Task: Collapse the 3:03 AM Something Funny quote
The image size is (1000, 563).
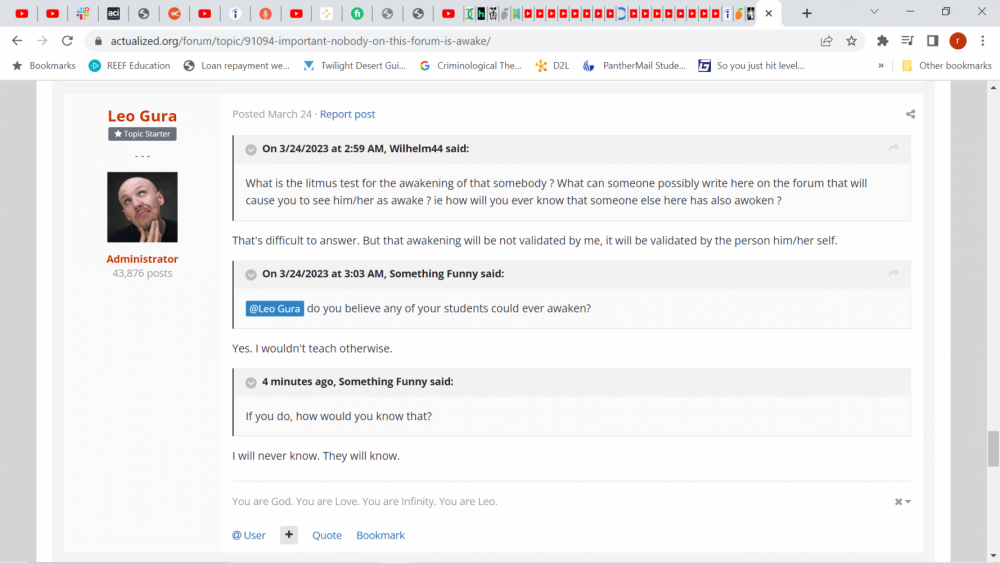Action: pyautogui.click(x=251, y=274)
